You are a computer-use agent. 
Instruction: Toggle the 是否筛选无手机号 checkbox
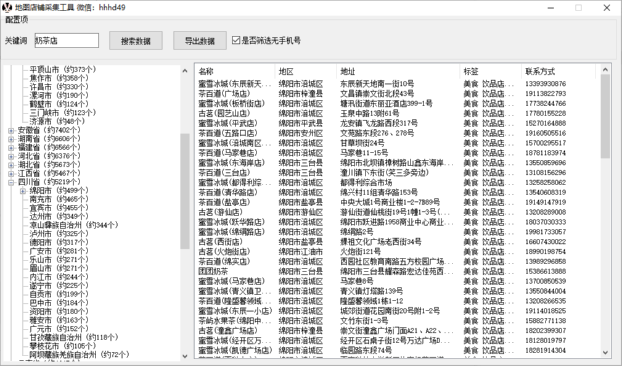click(236, 40)
